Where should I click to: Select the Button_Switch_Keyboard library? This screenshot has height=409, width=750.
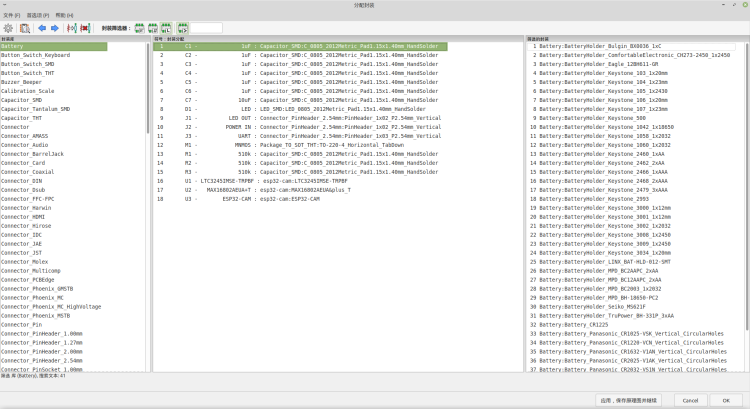35,55
